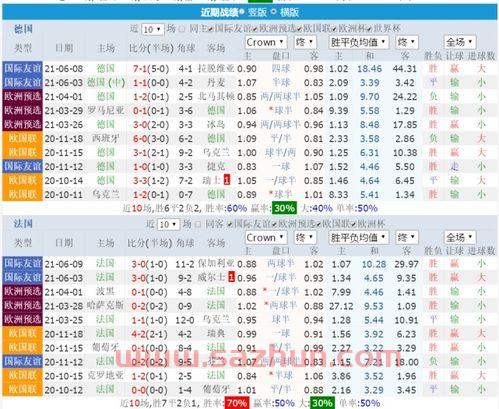Open 法国 team heading link
The image size is (499, 409).
click(23, 224)
